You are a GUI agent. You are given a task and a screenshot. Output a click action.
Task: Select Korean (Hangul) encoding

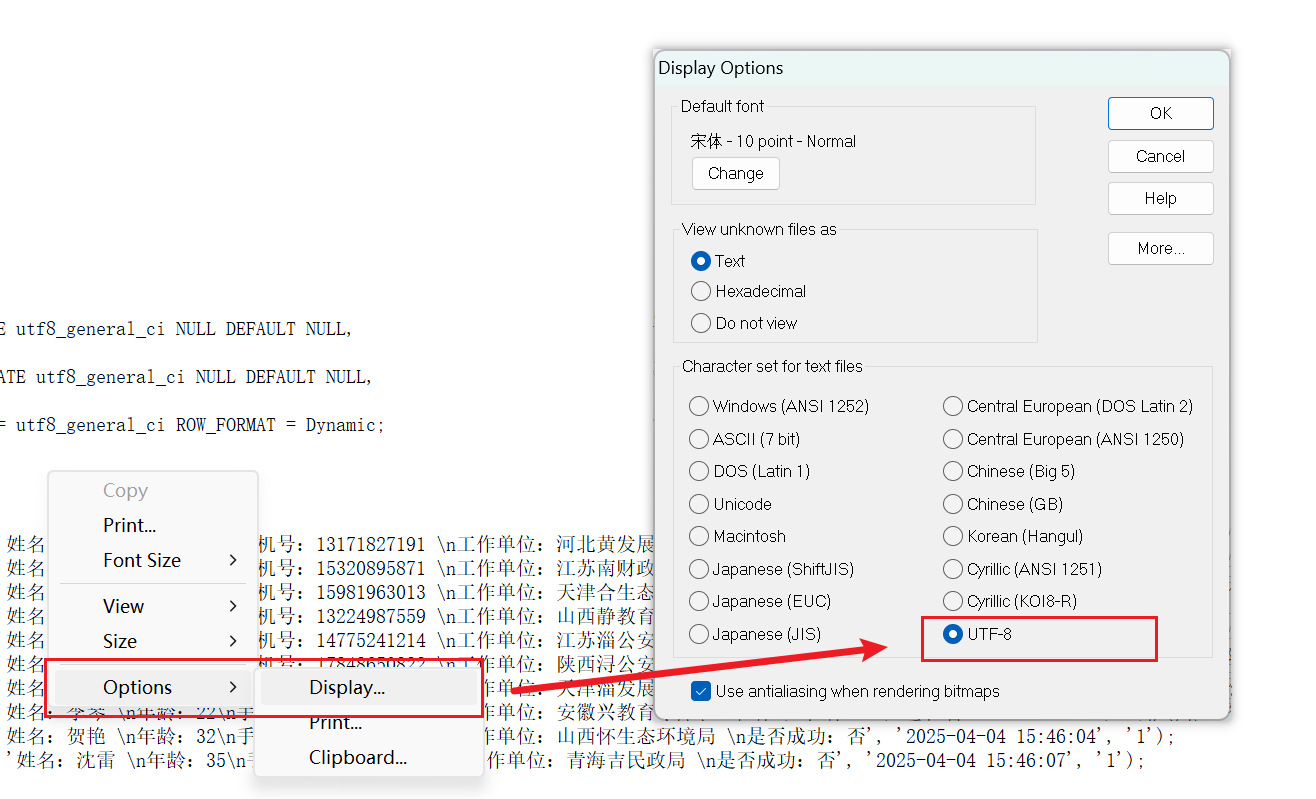coord(954,537)
